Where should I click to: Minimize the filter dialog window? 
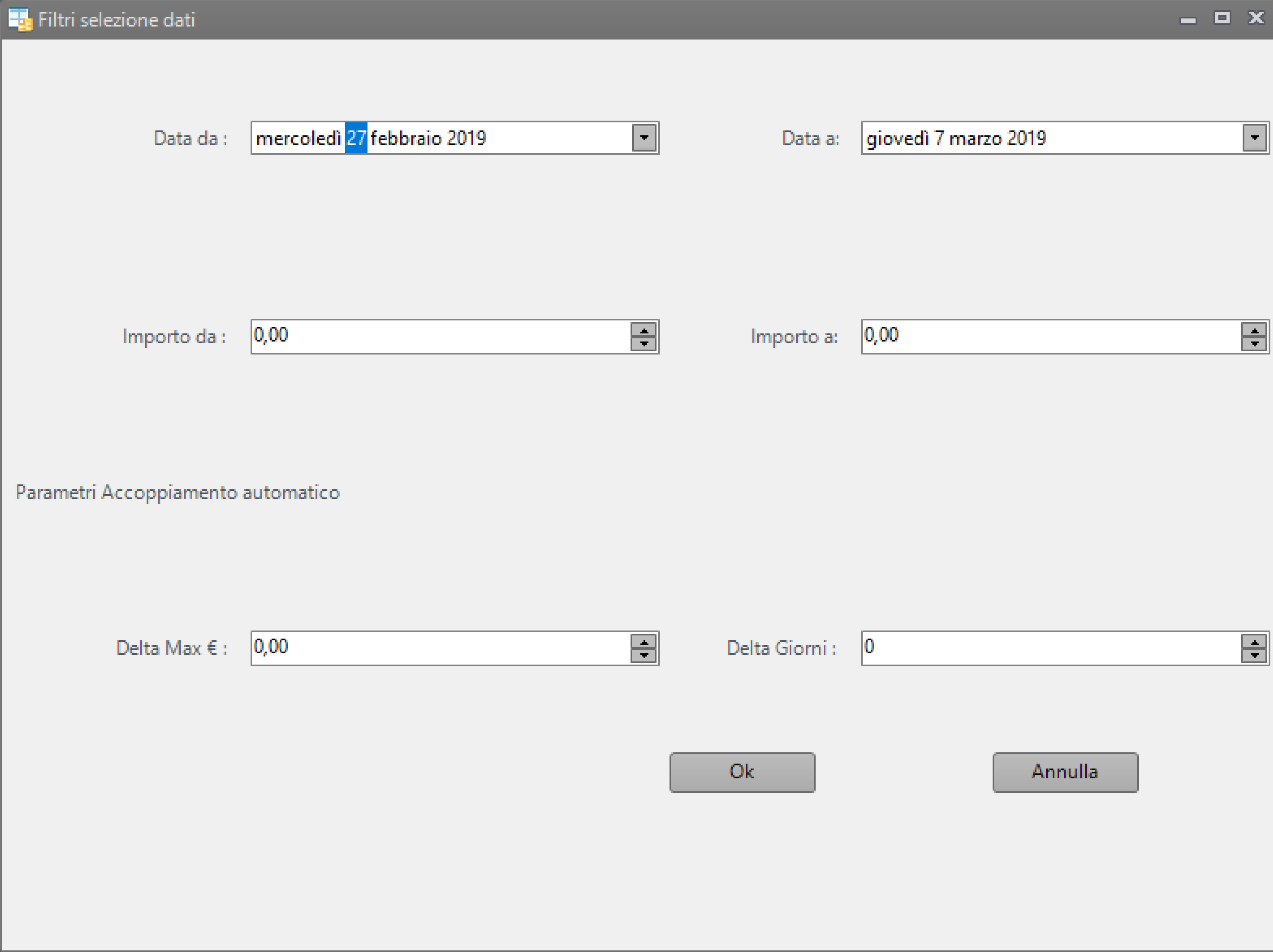[x=1188, y=19]
